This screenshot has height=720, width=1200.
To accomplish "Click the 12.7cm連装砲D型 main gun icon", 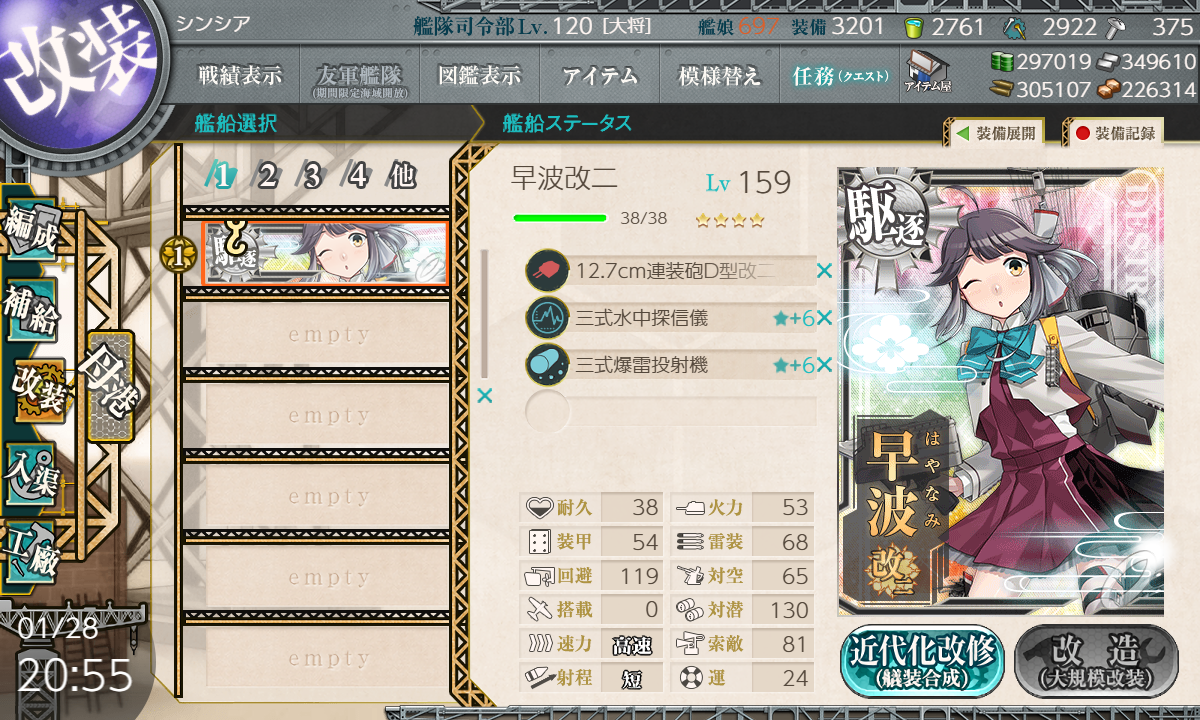I will [x=547, y=271].
